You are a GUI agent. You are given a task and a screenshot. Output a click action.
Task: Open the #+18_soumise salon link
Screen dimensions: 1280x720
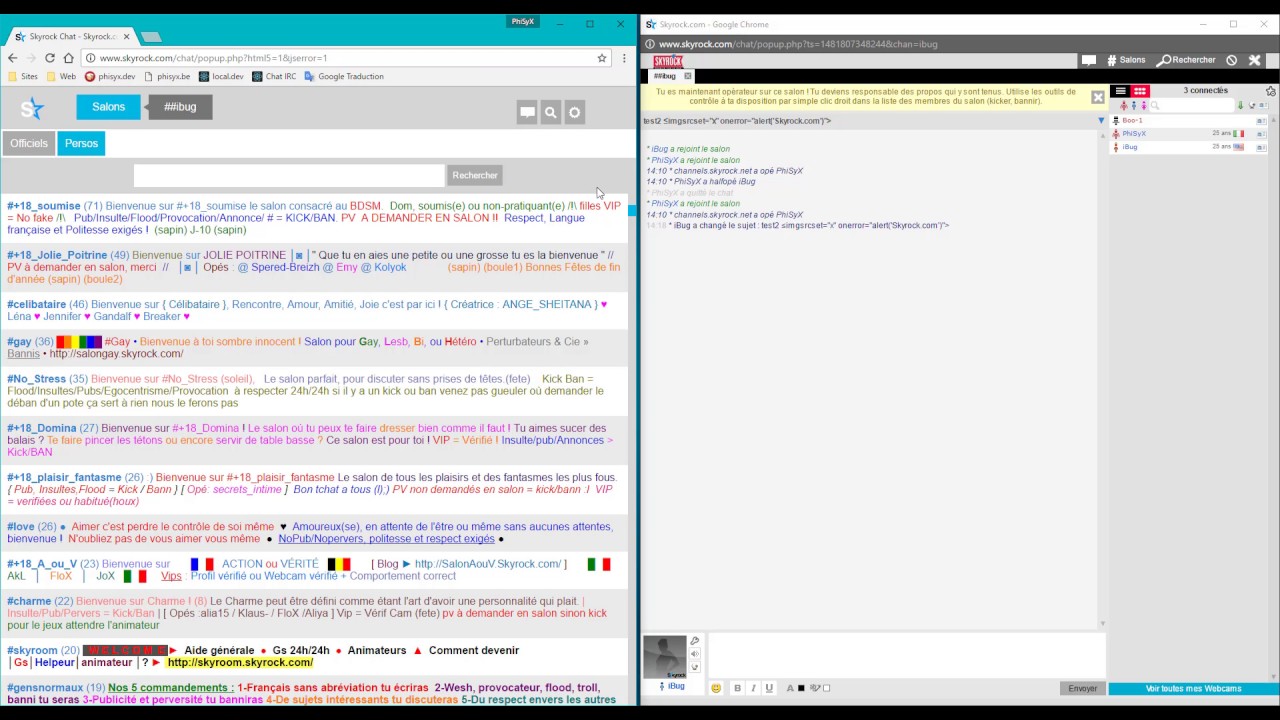click(x=44, y=206)
